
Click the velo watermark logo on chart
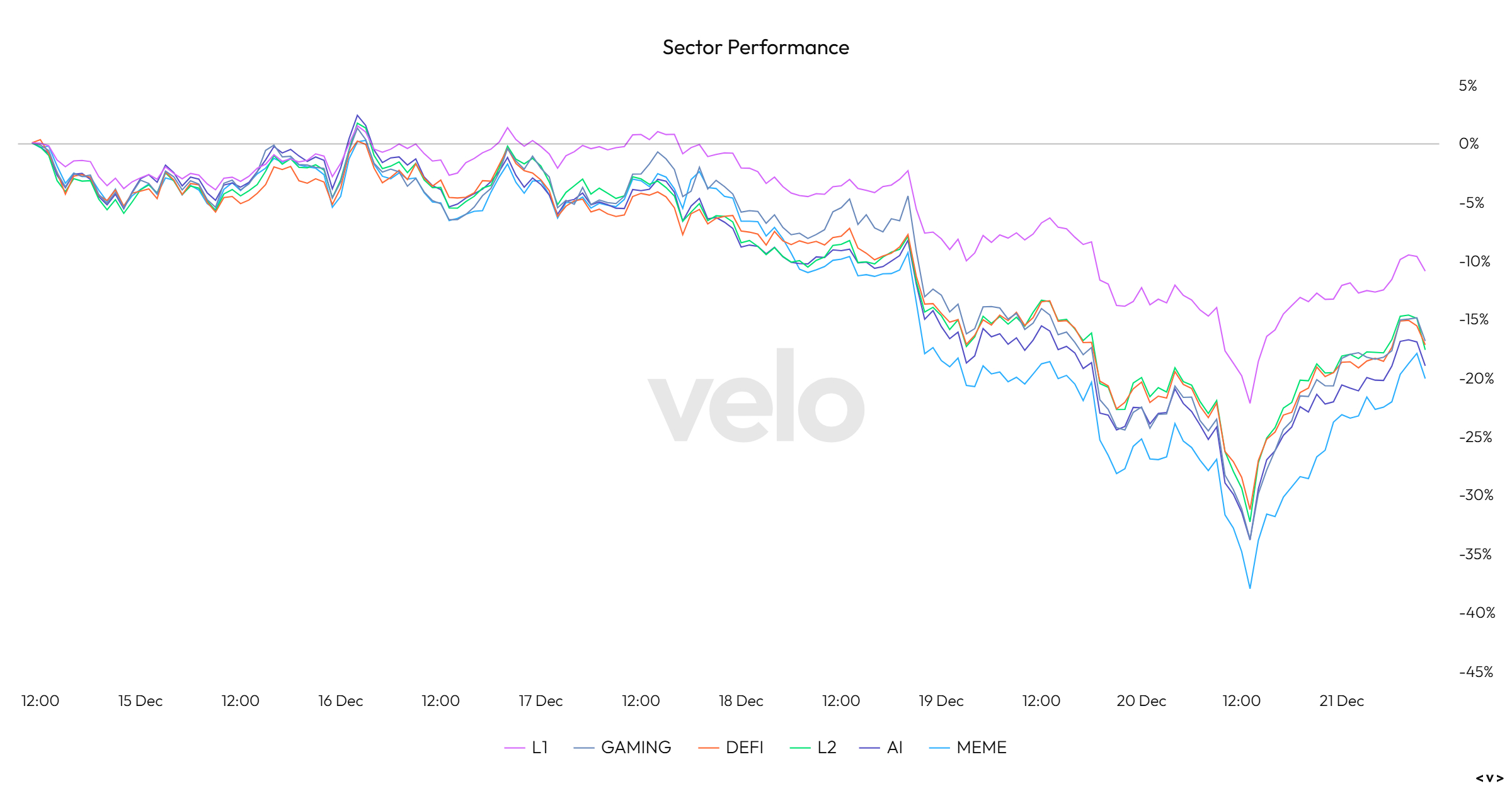click(x=756, y=396)
